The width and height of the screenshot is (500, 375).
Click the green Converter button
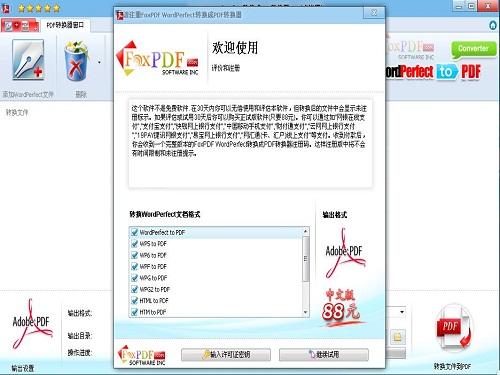pos(473,49)
